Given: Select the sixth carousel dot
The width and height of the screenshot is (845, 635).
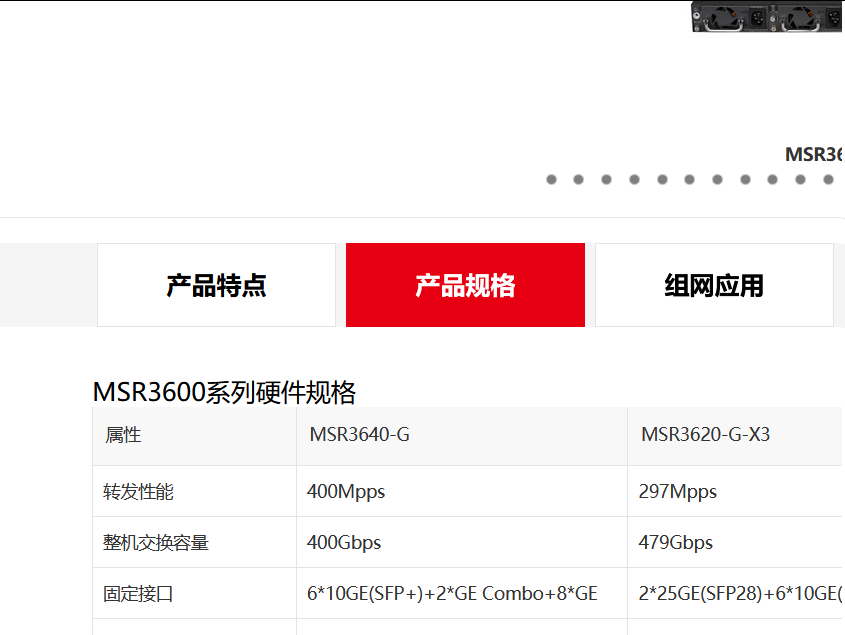Looking at the screenshot, I should pos(689,180).
